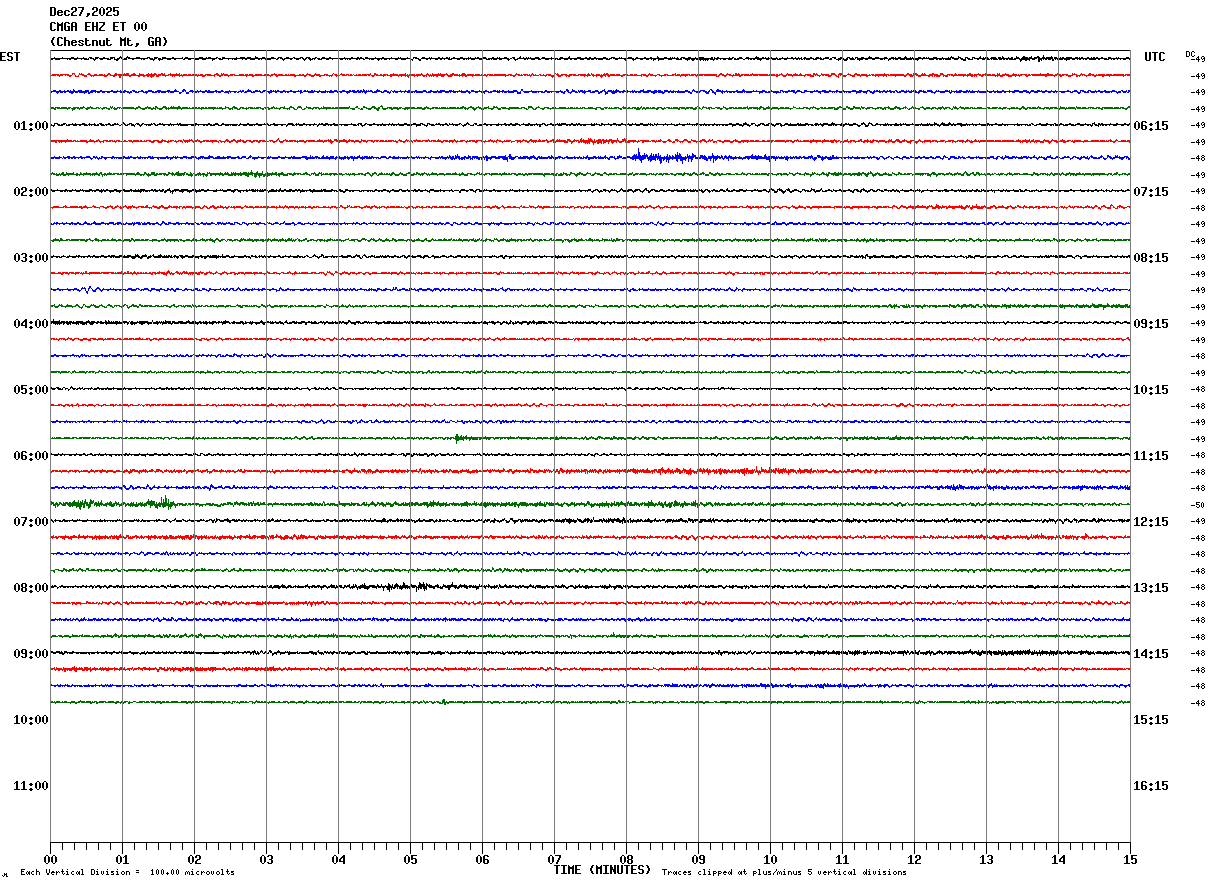Click the "07:15" UTC time label
Image resolution: width=1210 pixels, height=886 pixels.
[x=1151, y=192]
